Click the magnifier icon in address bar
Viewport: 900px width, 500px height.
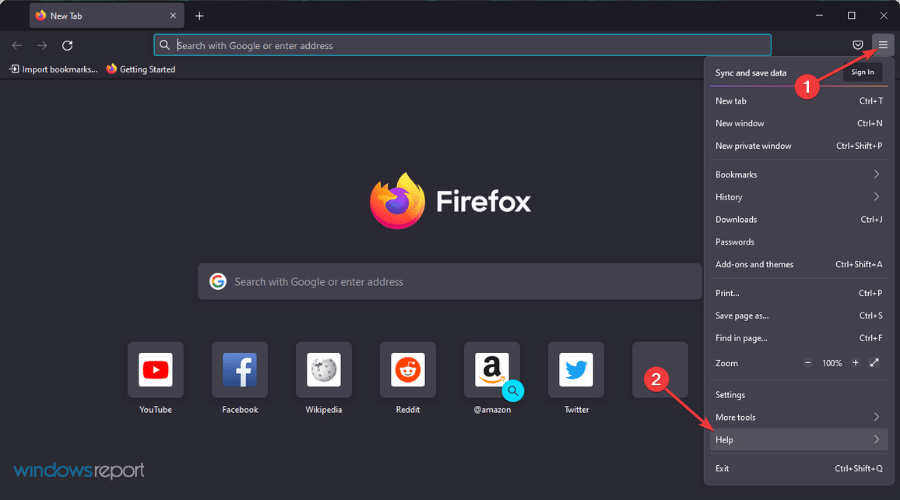point(165,45)
